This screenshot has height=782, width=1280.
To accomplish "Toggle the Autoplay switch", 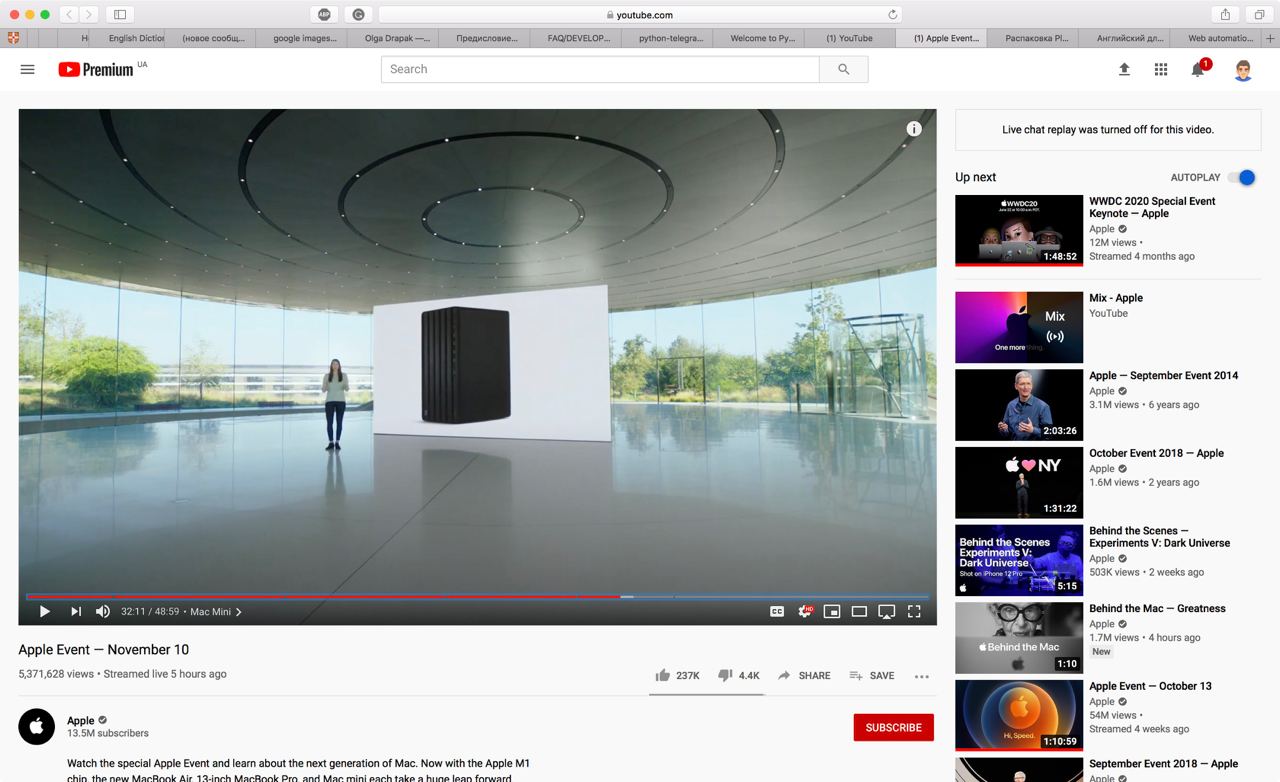I will point(1242,177).
